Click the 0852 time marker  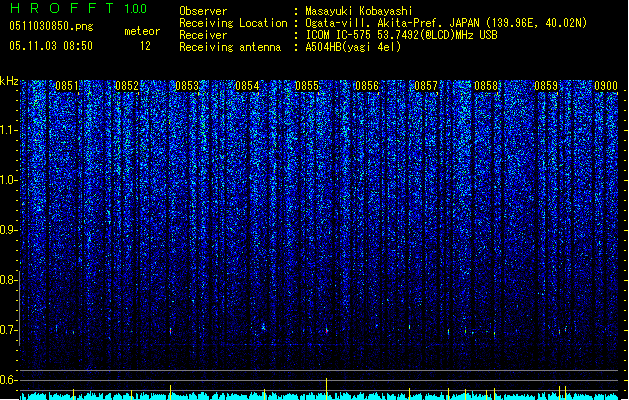[127, 86]
